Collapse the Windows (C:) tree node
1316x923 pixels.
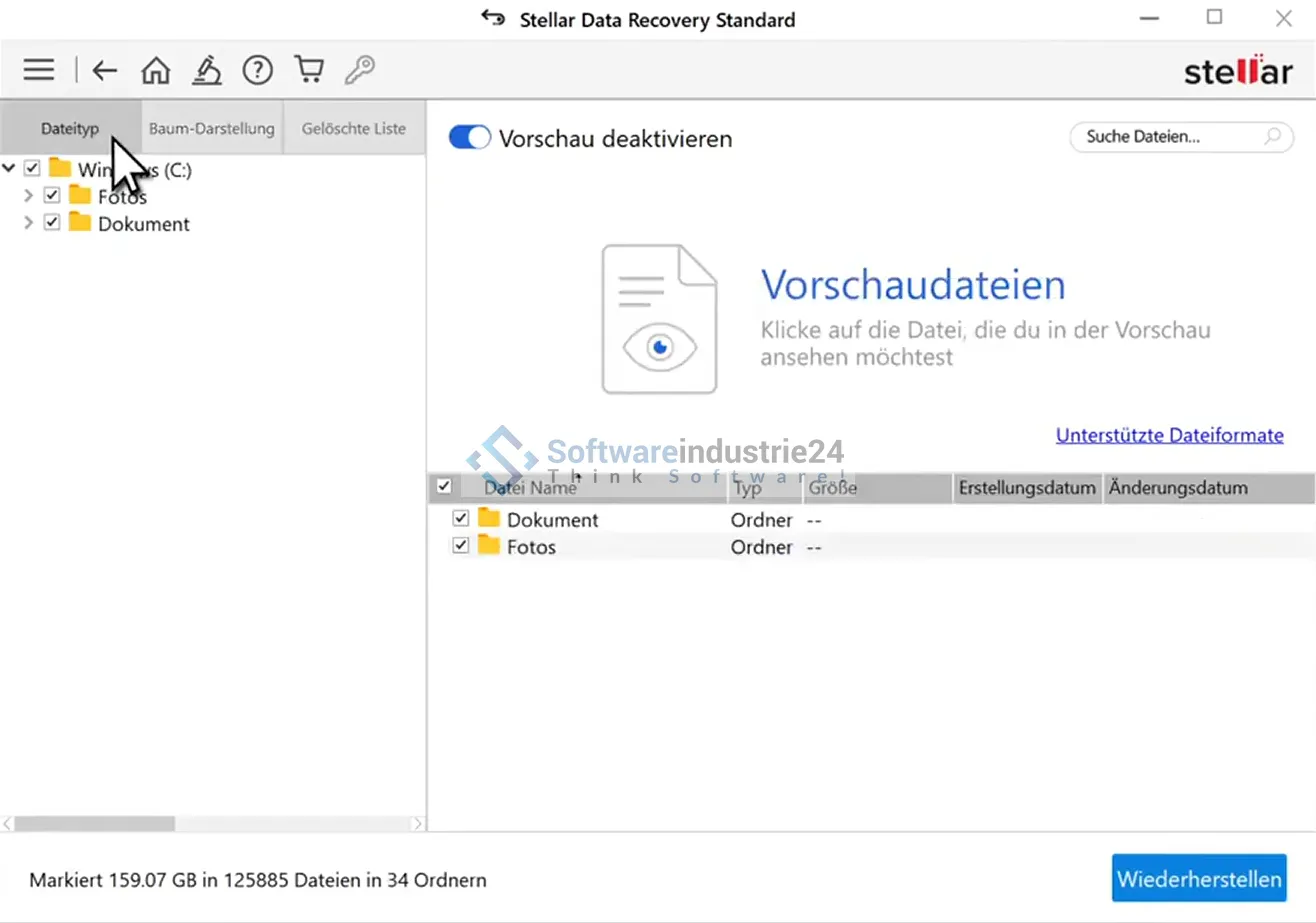(9, 169)
